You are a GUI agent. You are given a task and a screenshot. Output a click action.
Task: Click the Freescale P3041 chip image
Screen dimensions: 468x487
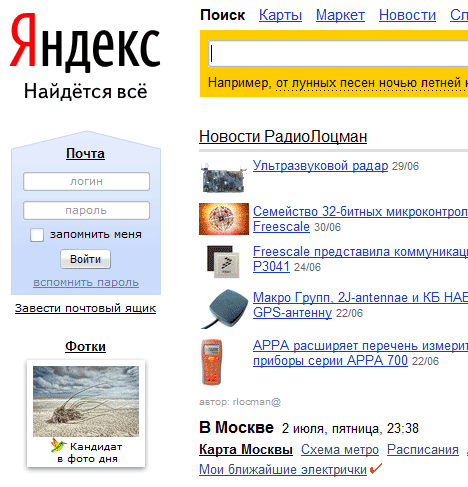(223, 261)
